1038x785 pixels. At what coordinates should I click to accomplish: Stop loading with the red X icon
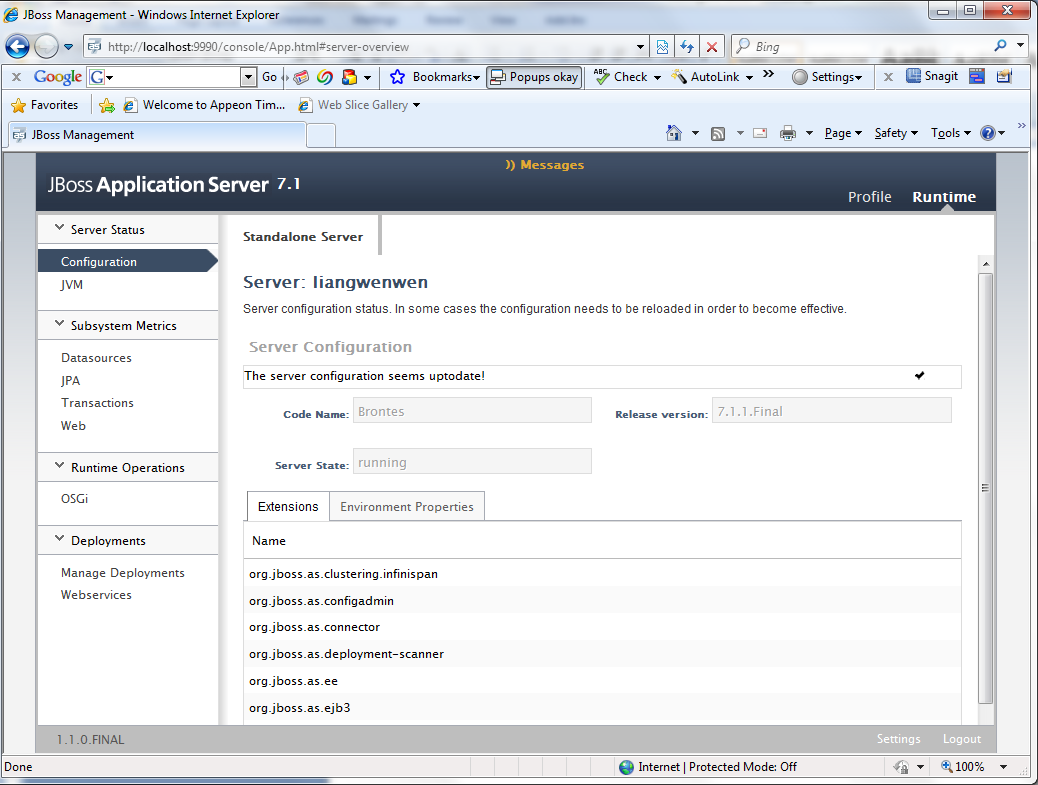(x=712, y=46)
